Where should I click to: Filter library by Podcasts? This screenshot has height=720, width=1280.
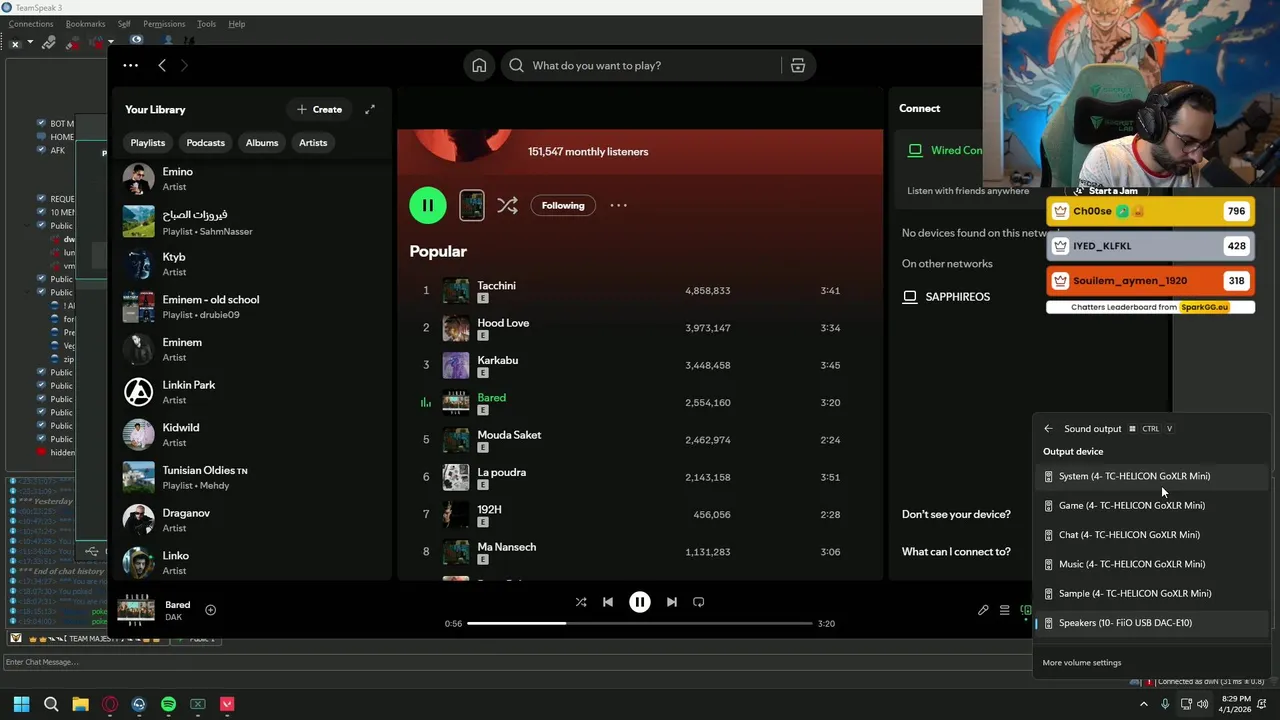[206, 143]
